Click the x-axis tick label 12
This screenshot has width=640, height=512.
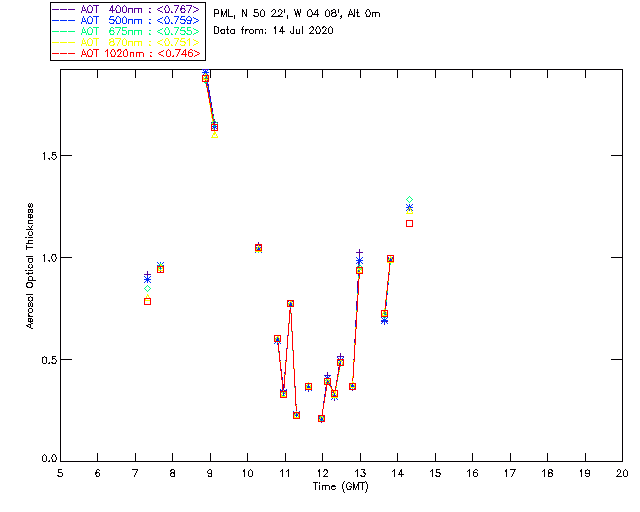coord(323,474)
